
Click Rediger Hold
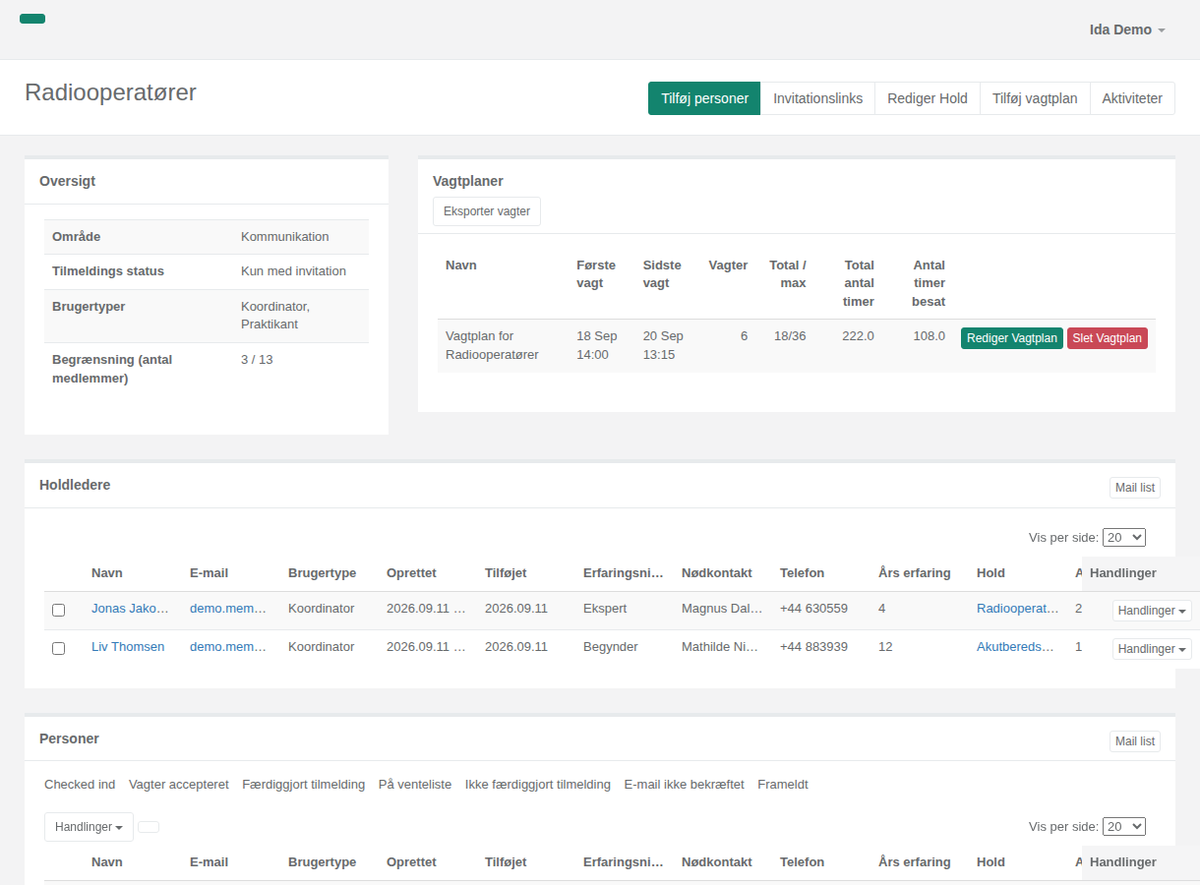927,98
